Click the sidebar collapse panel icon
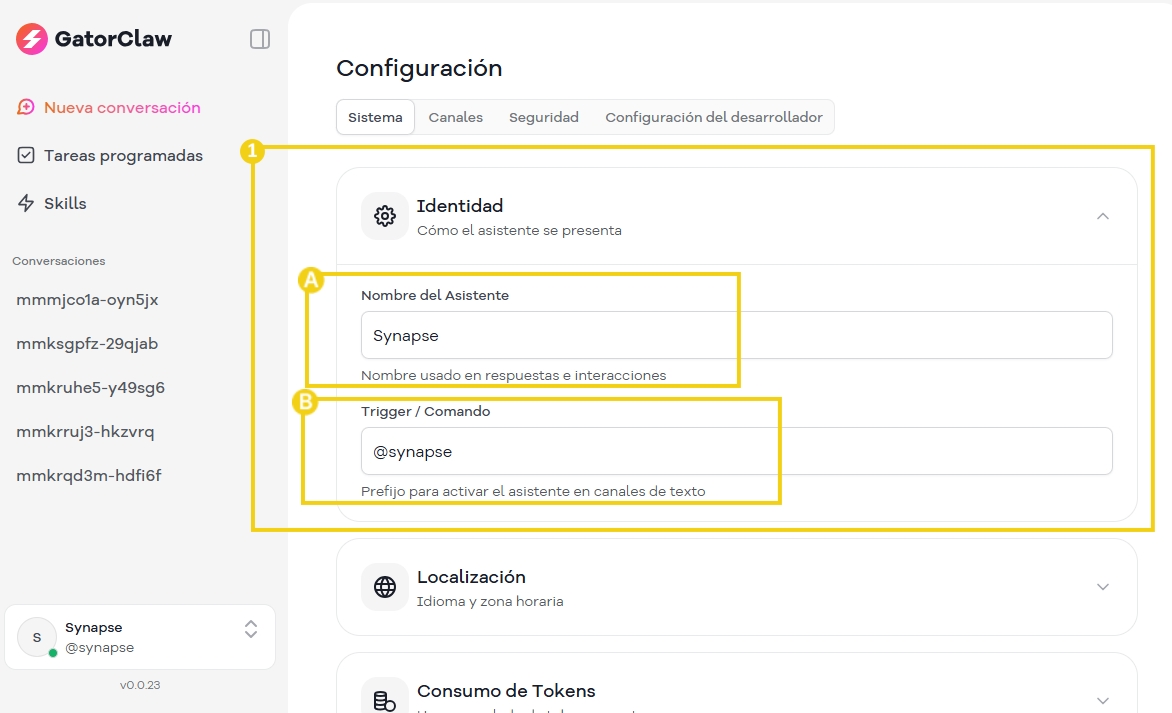This screenshot has width=1172, height=713. 260,38
